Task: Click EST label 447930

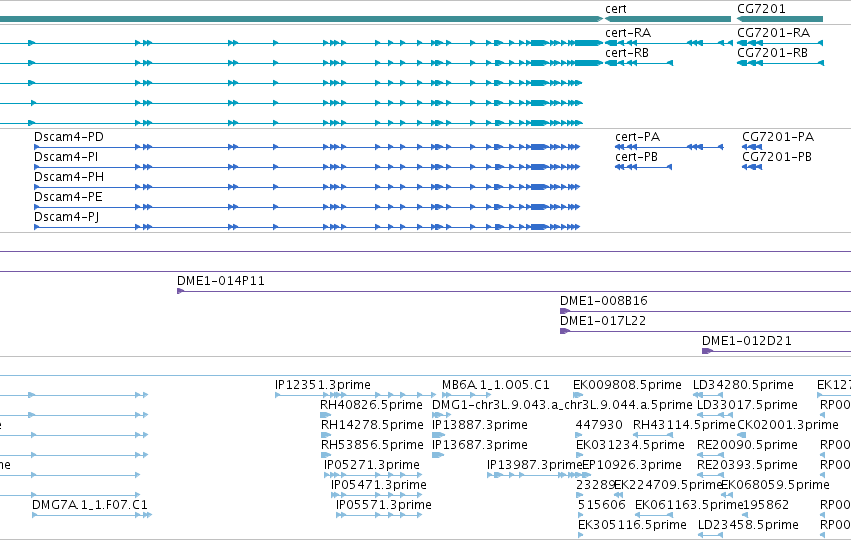Action: pyautogui.click(x=599, y=425)
